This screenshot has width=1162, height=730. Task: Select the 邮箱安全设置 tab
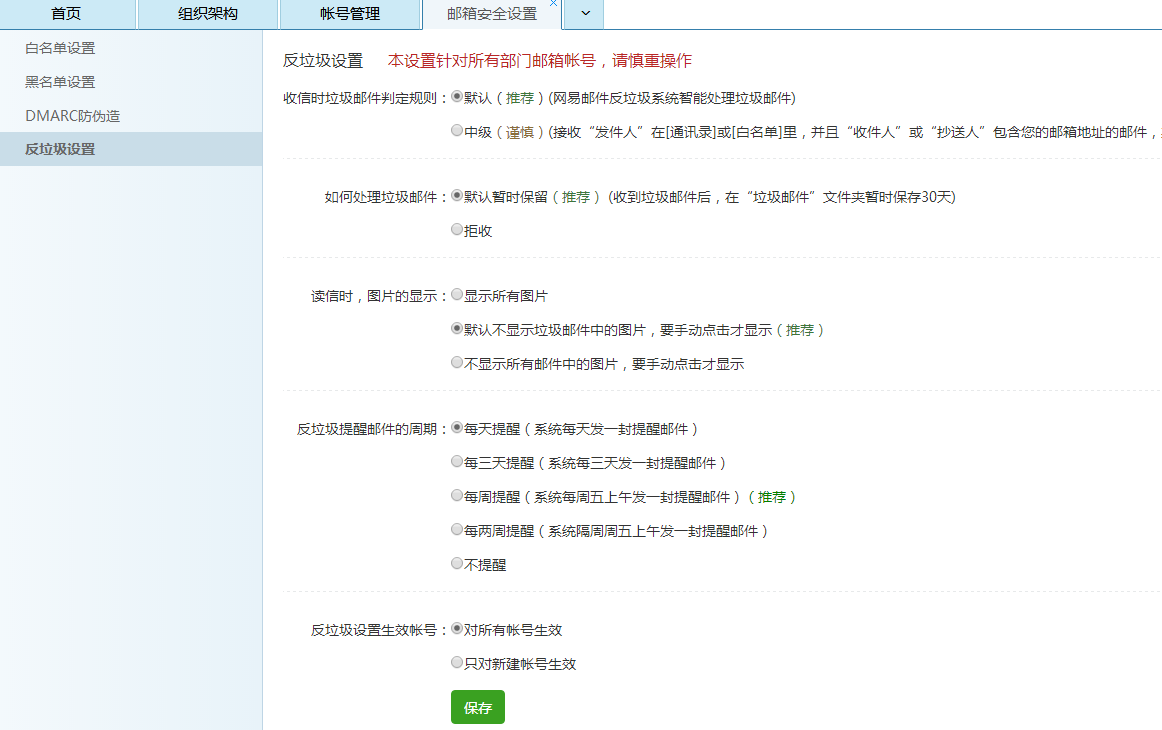pos(489,15)
